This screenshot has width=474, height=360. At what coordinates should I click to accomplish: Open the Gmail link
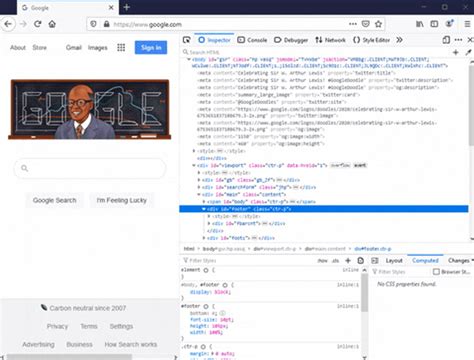[x=74, y=48]
